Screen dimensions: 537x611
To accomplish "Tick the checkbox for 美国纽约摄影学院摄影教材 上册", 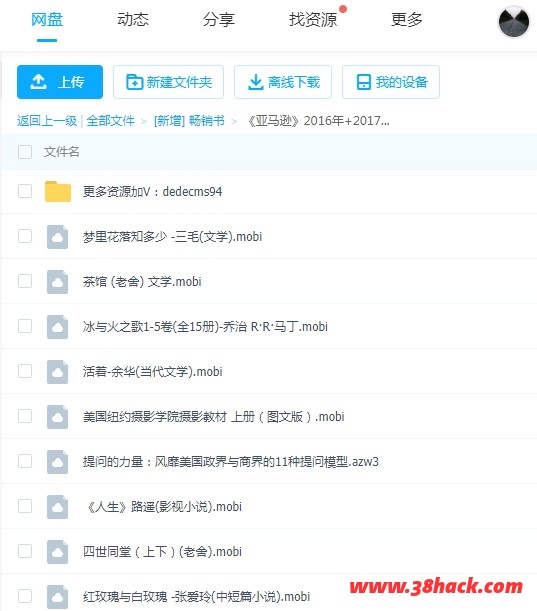I will [x=25, y=416].
